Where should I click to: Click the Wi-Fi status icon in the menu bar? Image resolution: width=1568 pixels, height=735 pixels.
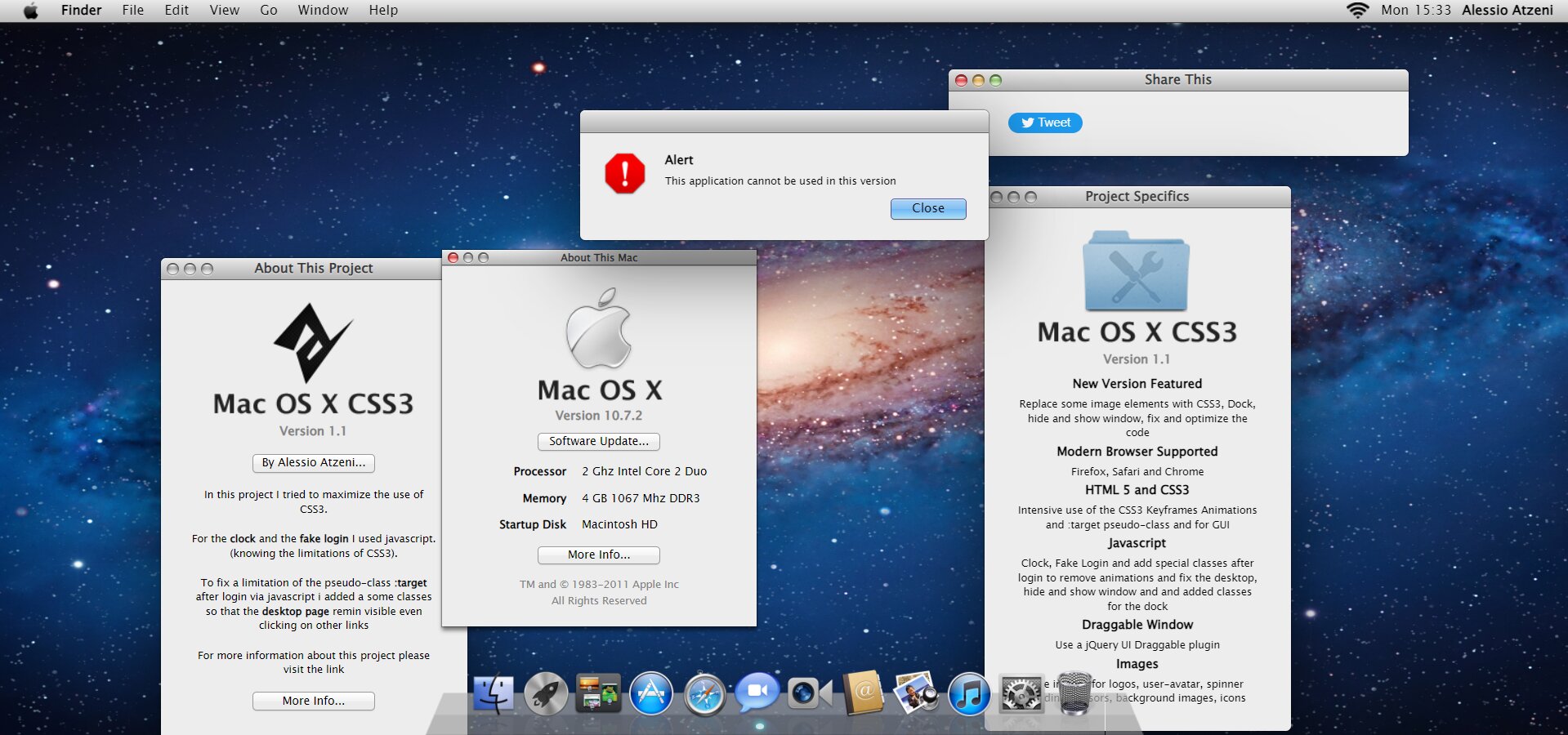pos(1357,11)
